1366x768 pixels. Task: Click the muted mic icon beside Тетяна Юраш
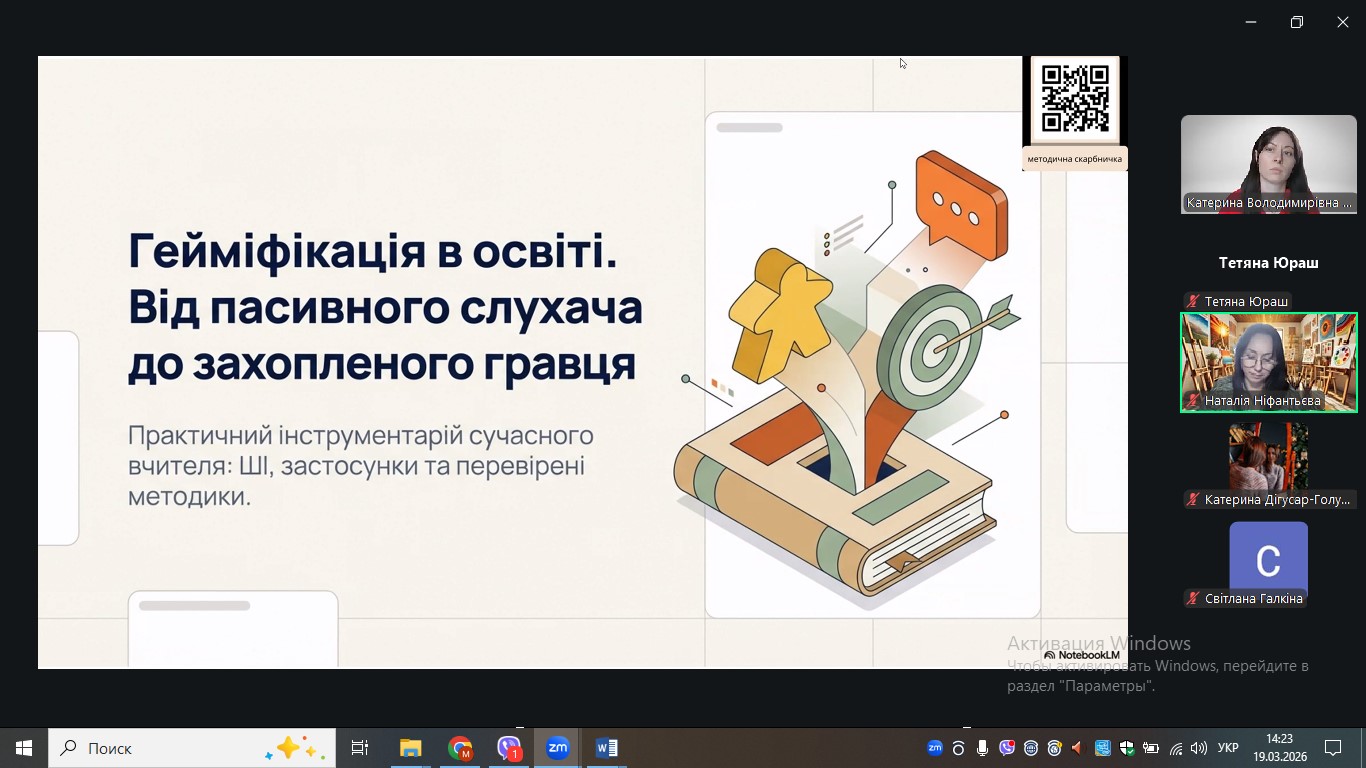[1192, 302]
